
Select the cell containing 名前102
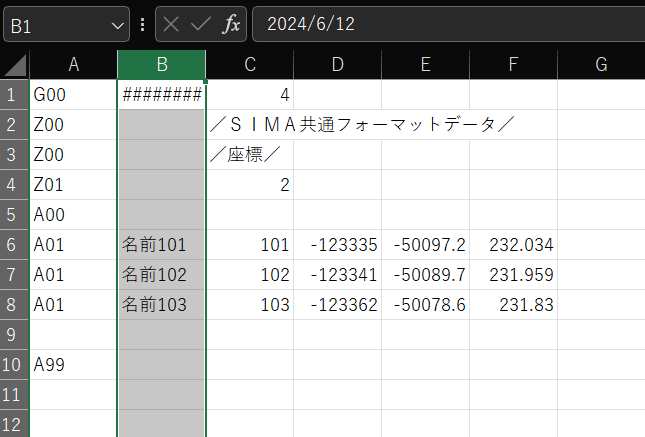(x=161, y=274)
